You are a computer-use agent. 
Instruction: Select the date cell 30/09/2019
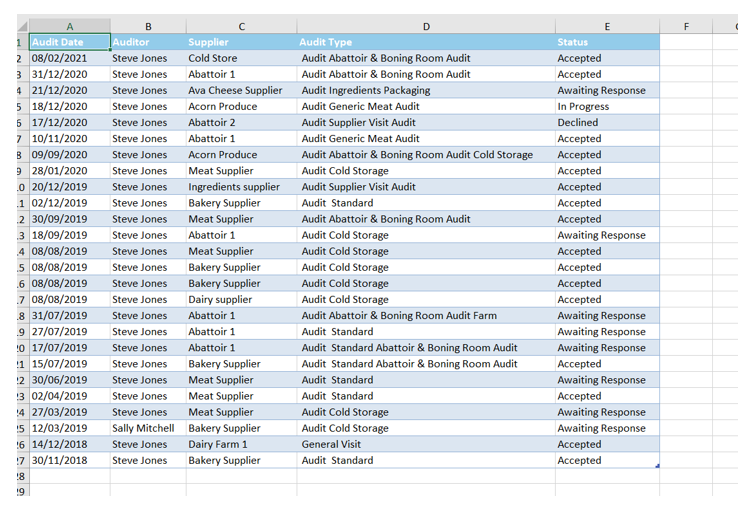coord(70,219)
